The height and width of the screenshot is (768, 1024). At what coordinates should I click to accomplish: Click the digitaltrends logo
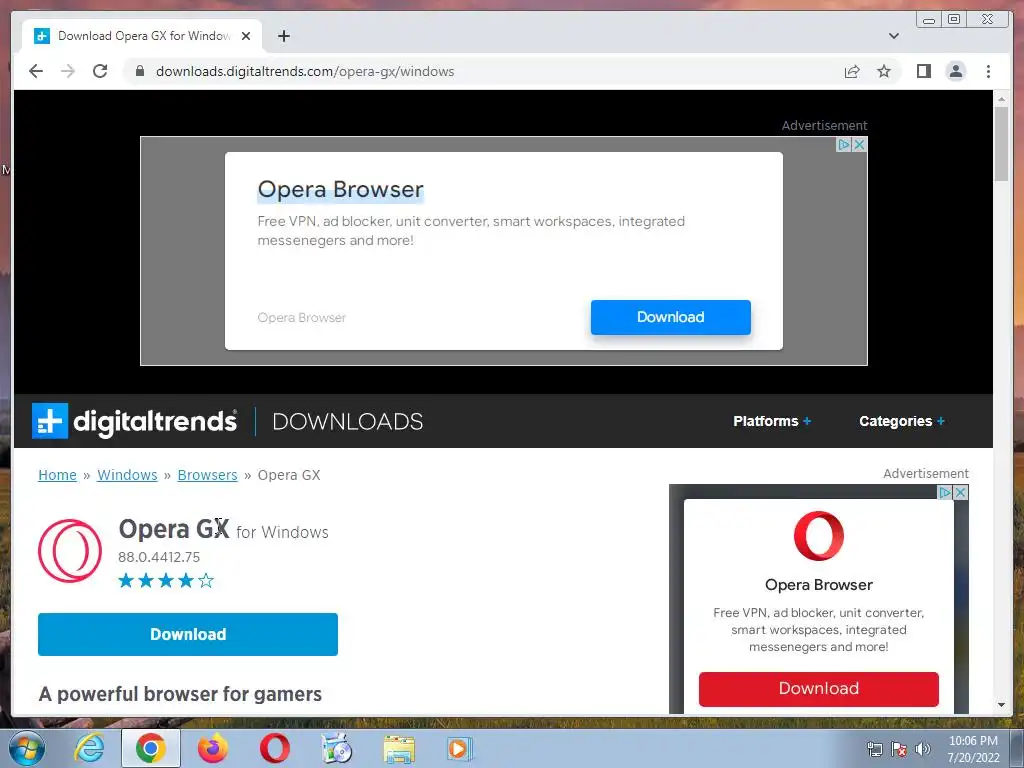(135, 421)
